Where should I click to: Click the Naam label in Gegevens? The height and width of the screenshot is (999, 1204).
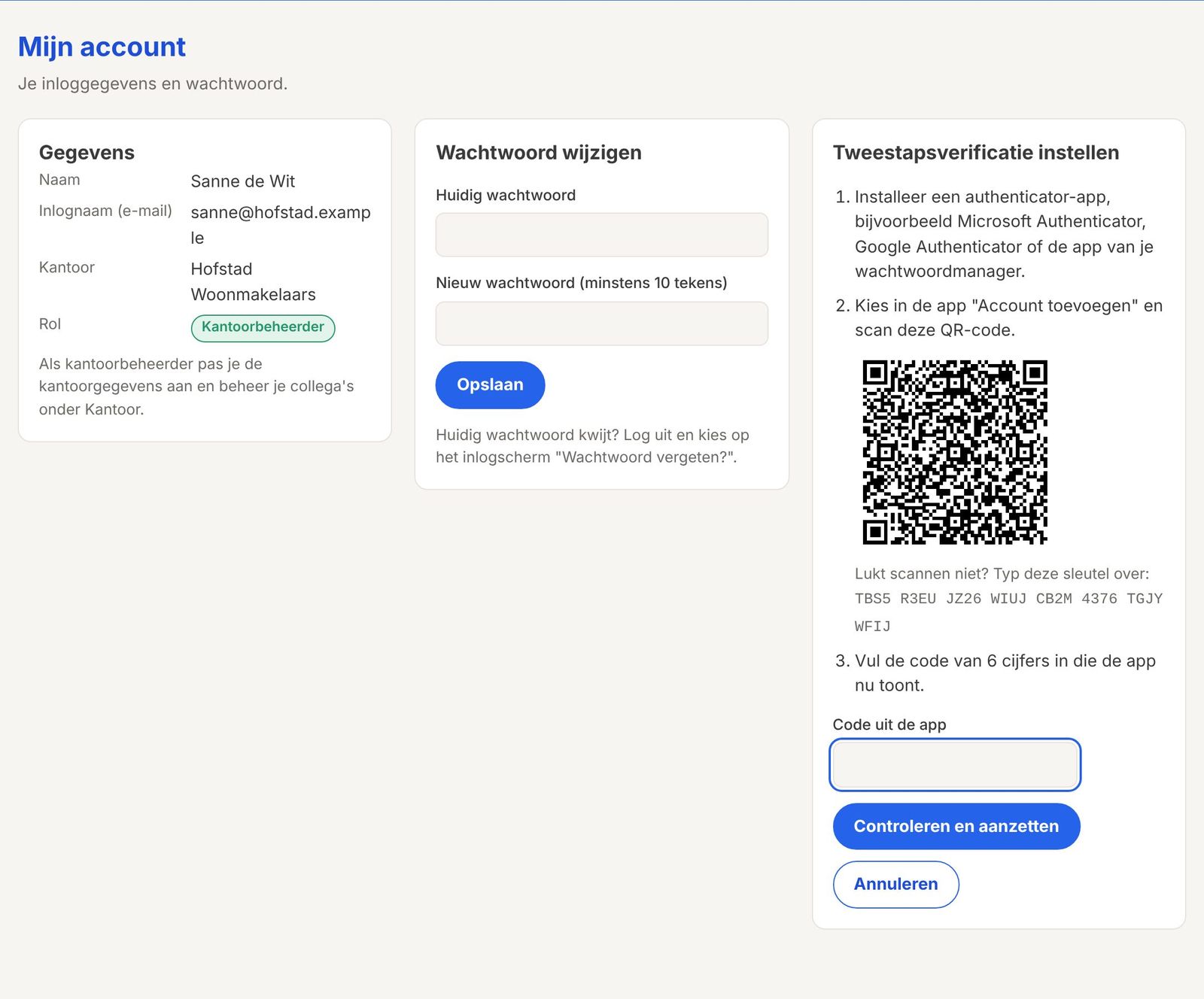tap(59, 180)
